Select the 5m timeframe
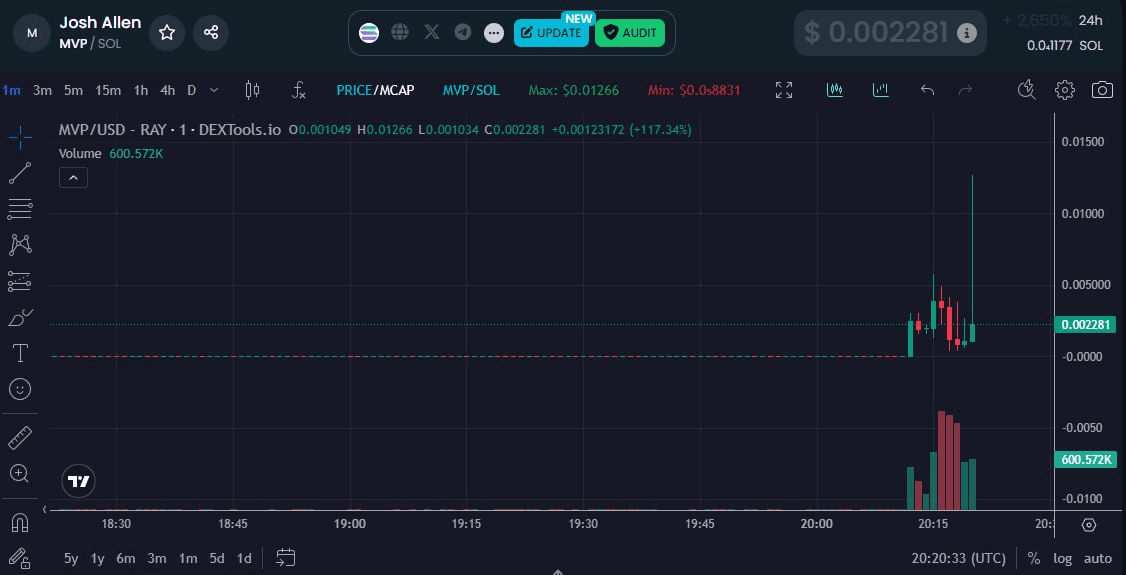This screenshot has height=575, width=1126. tap(73, 90)
